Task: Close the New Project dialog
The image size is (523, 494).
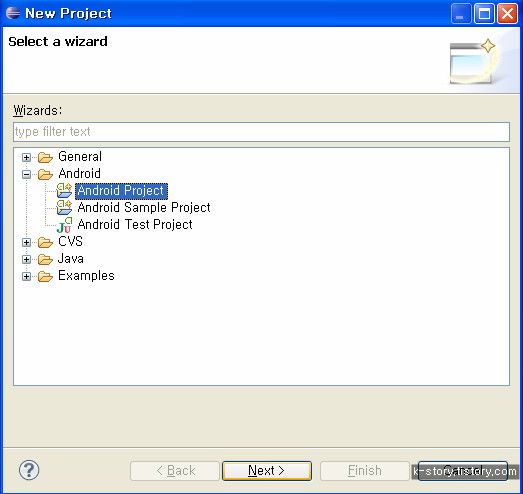Action: tap(507, 14)
